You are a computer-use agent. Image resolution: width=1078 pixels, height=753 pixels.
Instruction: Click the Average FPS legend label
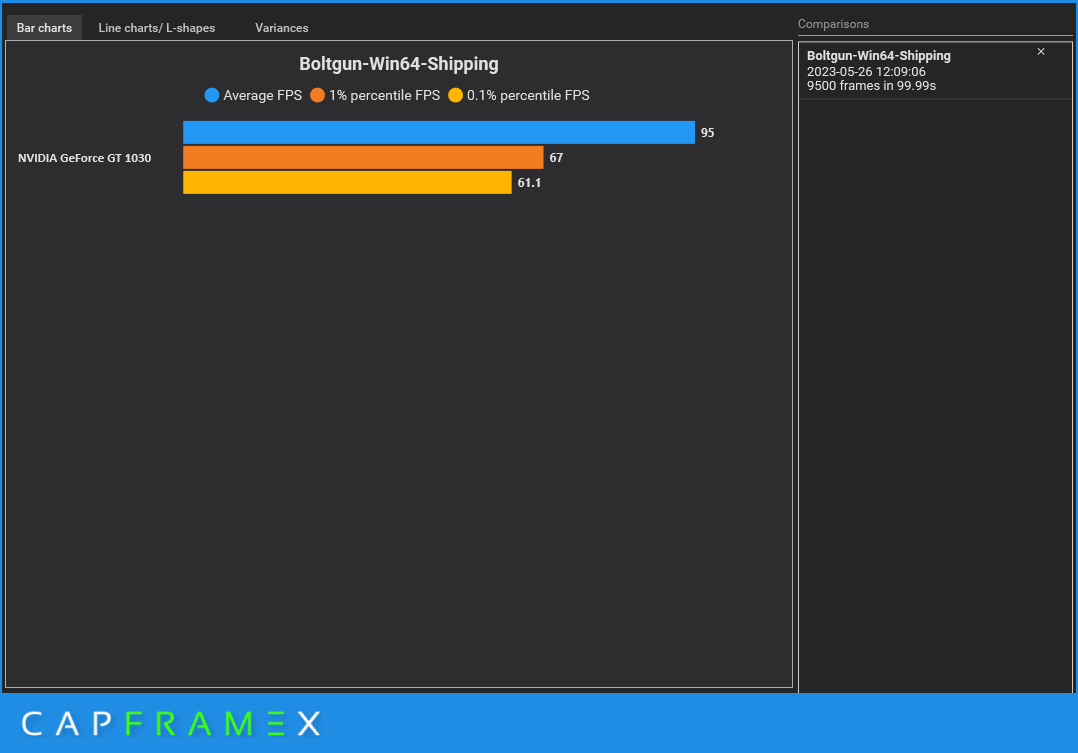(x=263, y=96)
